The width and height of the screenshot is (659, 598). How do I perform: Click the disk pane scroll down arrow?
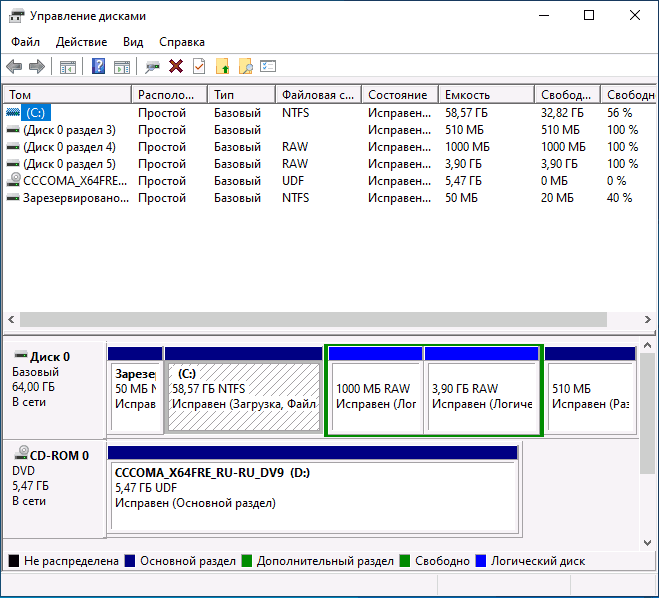click(x=648, y=543)
